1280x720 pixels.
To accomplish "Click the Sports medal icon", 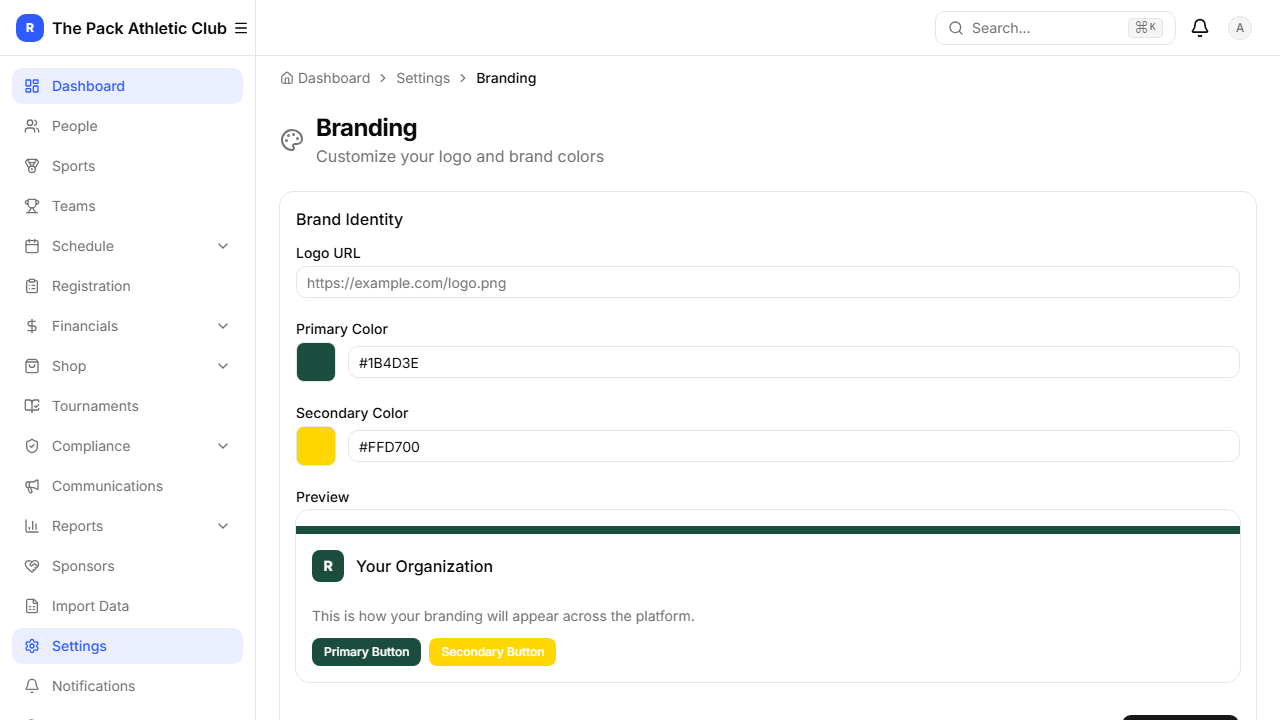I will 32,166.
